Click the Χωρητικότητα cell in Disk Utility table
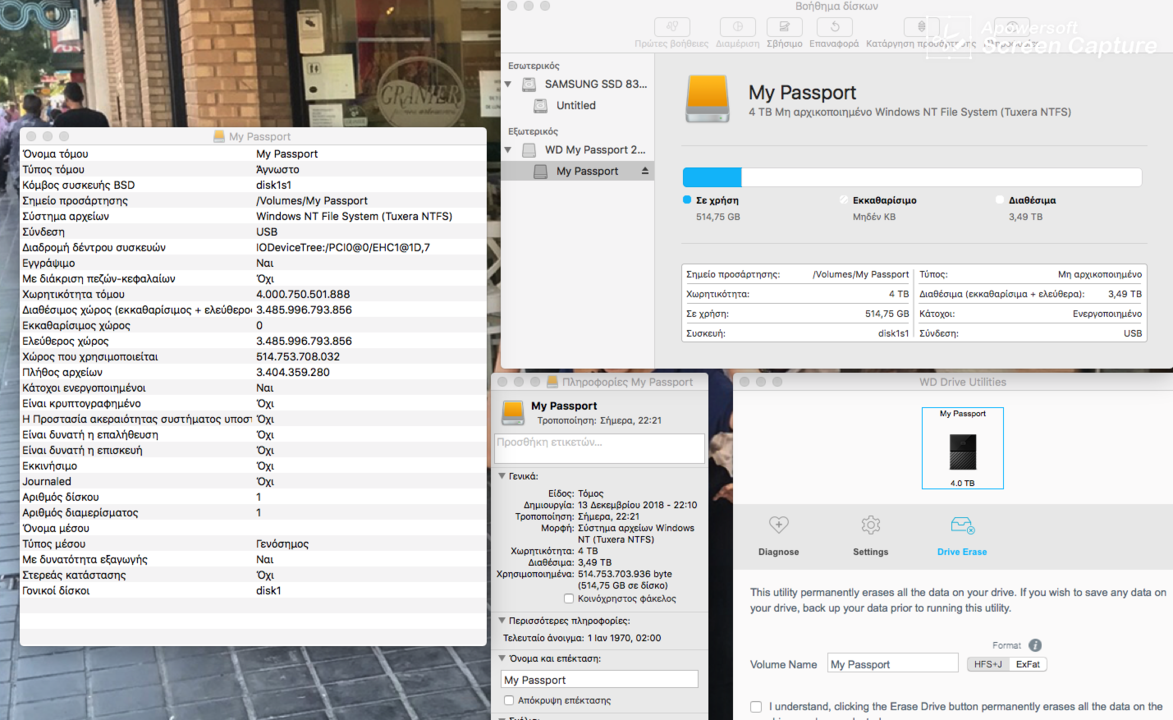 797,294
